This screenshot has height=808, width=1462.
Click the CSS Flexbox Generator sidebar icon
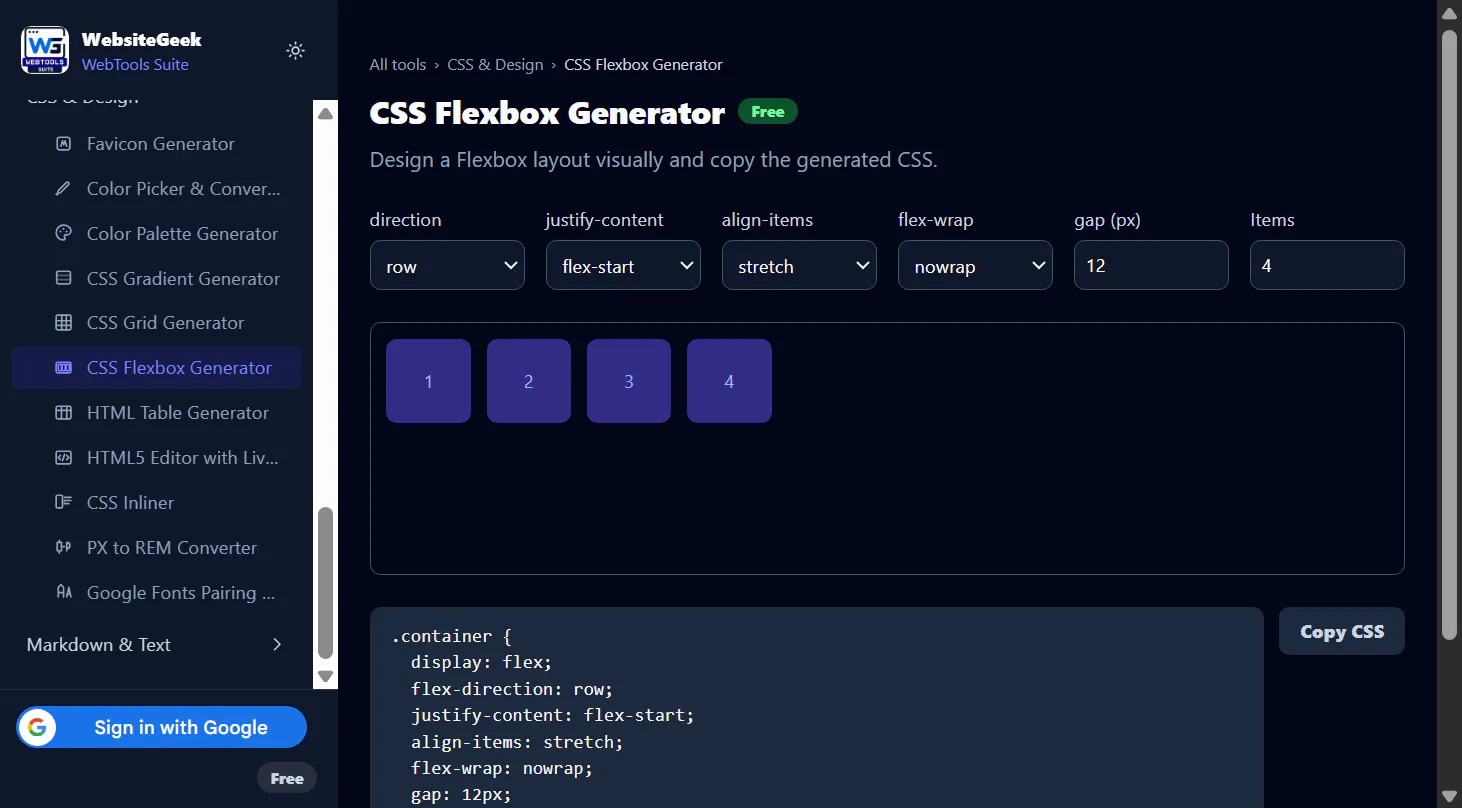point(64,368)
